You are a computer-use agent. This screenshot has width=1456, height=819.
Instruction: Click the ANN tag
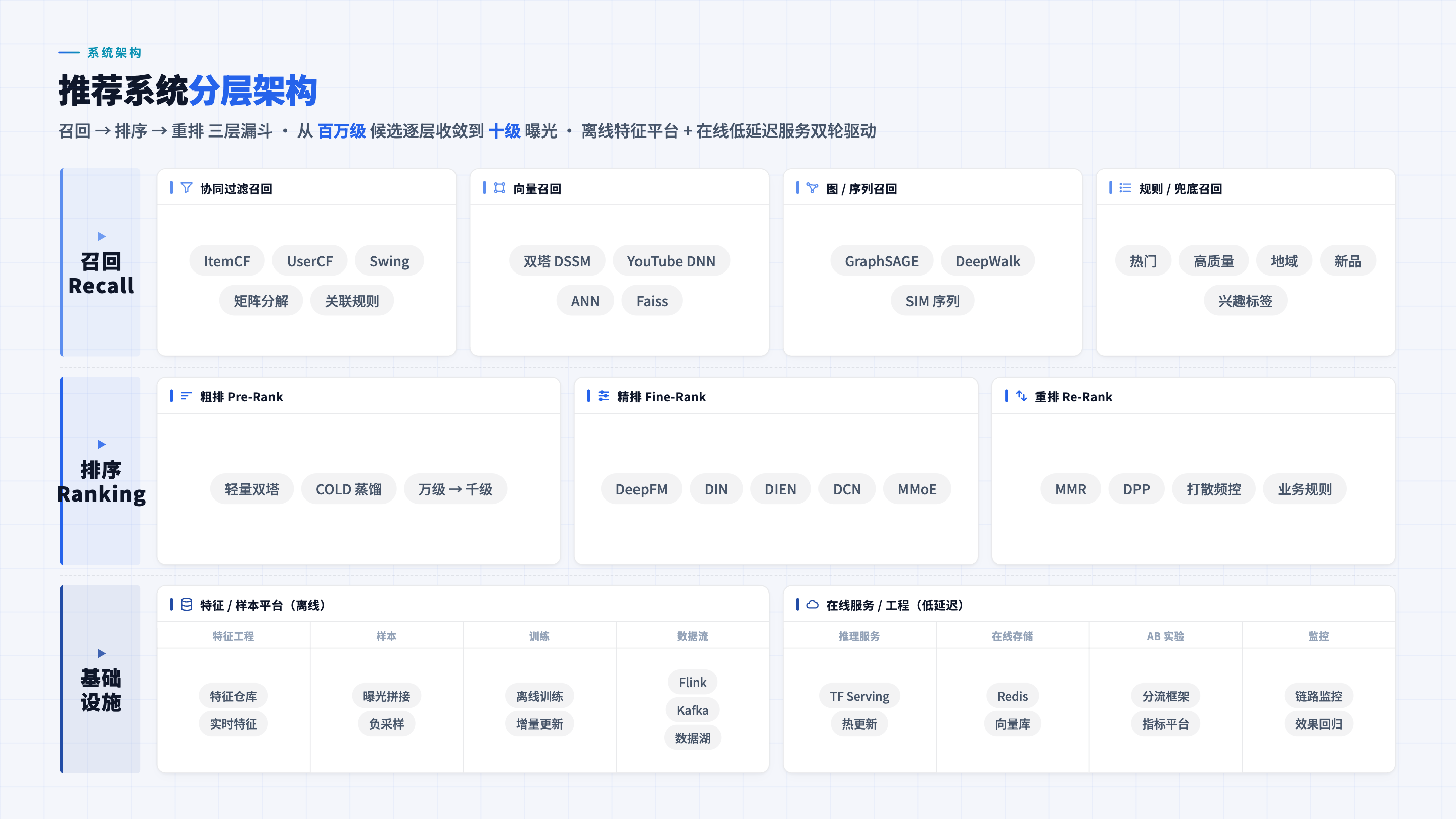585,301
